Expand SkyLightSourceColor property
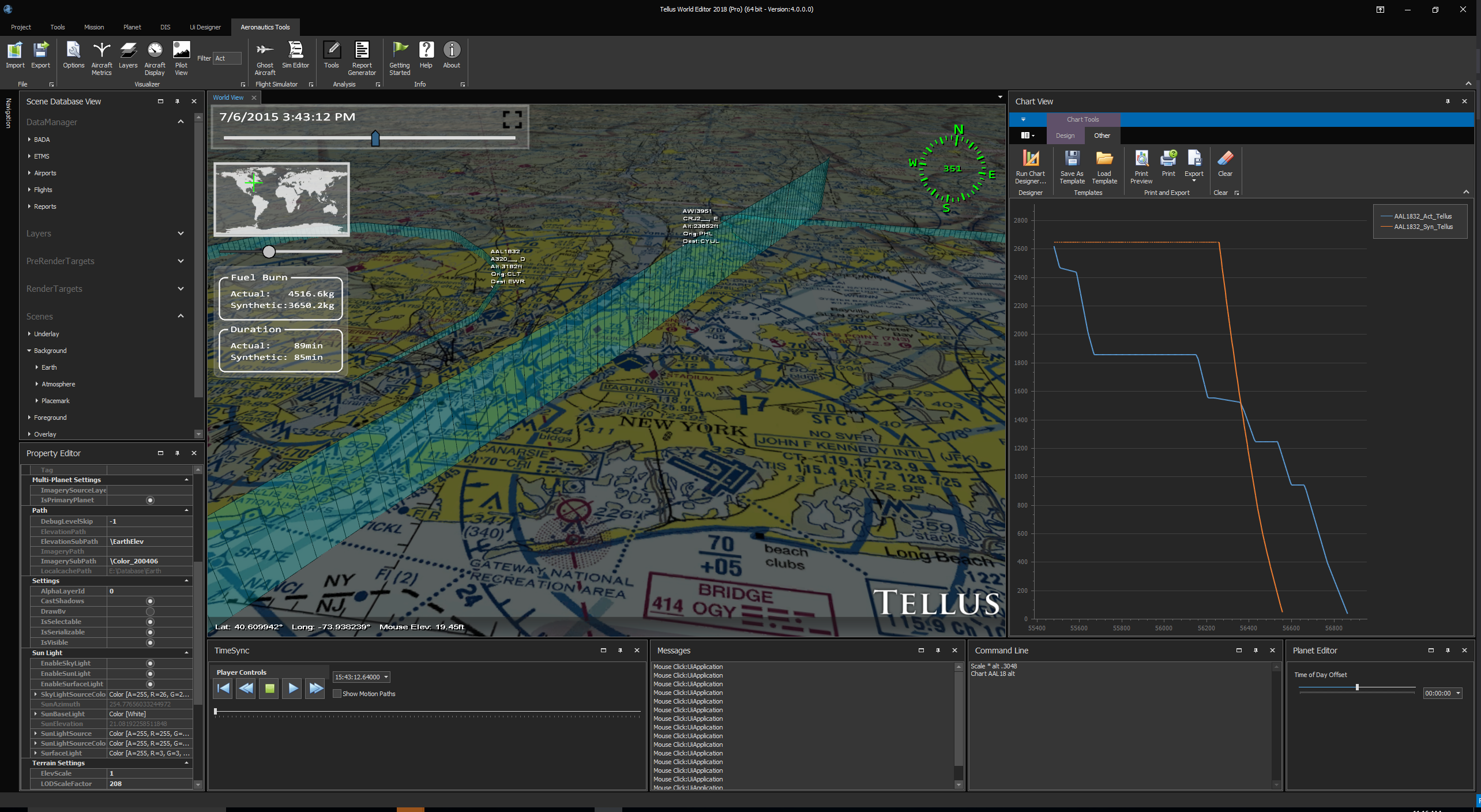This screenshot has height=812, width=1481. pyautogui.click(x=36, y=694)
